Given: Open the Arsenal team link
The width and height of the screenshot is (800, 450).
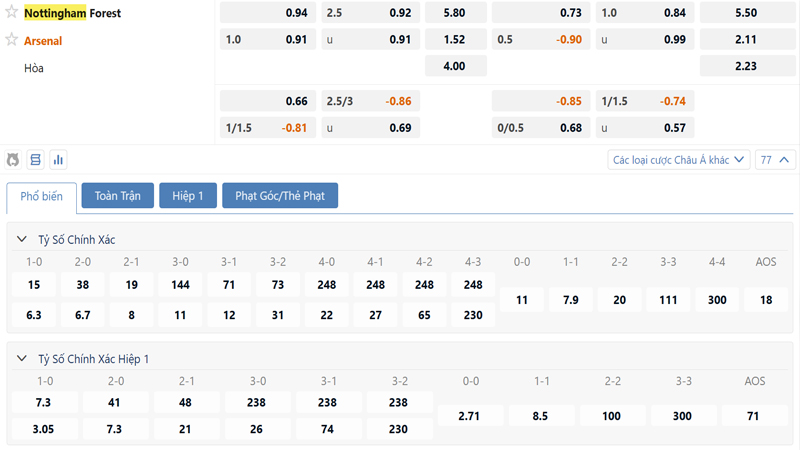Looking at the screenshot, I should point(43,41).
